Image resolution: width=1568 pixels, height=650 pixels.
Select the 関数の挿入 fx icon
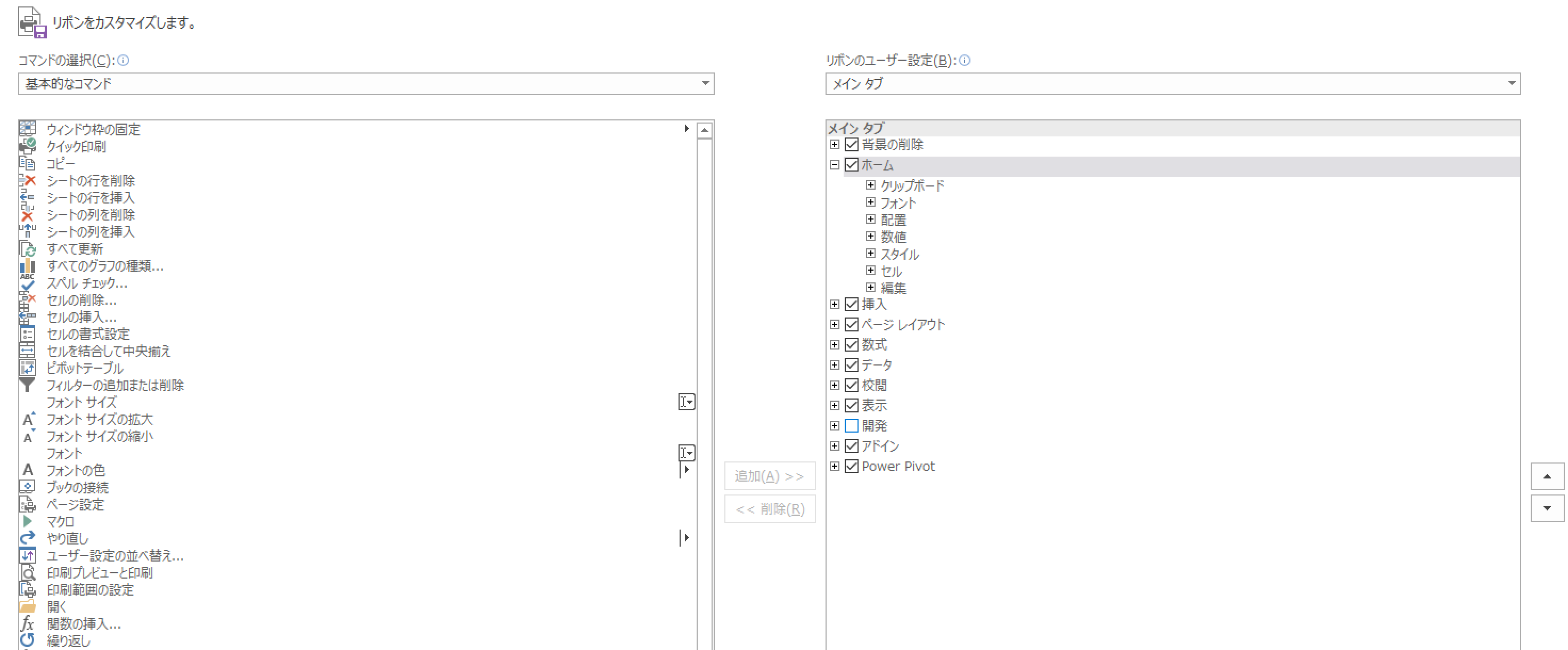click(27, 623)
